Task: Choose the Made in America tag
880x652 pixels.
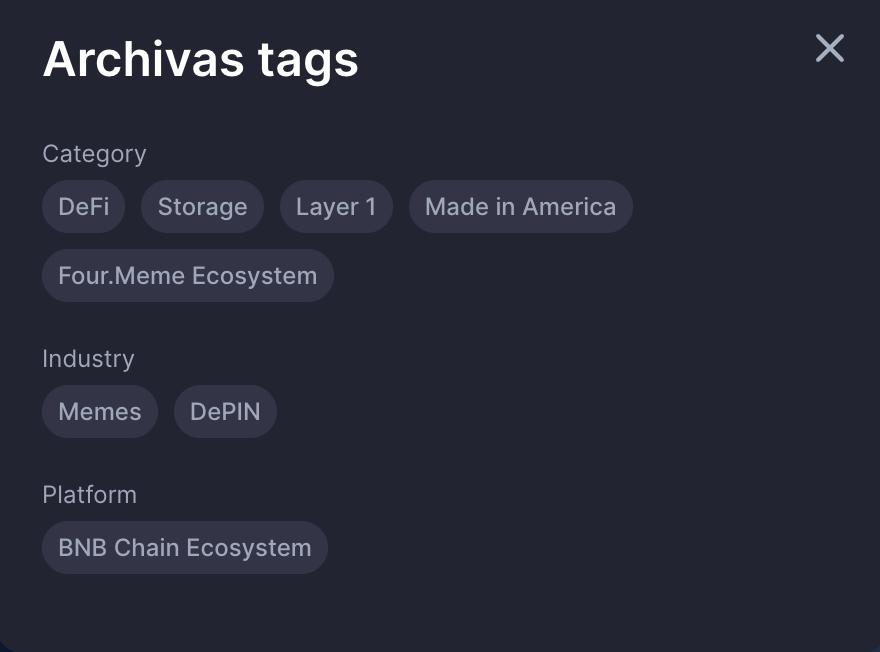Action: [520, 207]
